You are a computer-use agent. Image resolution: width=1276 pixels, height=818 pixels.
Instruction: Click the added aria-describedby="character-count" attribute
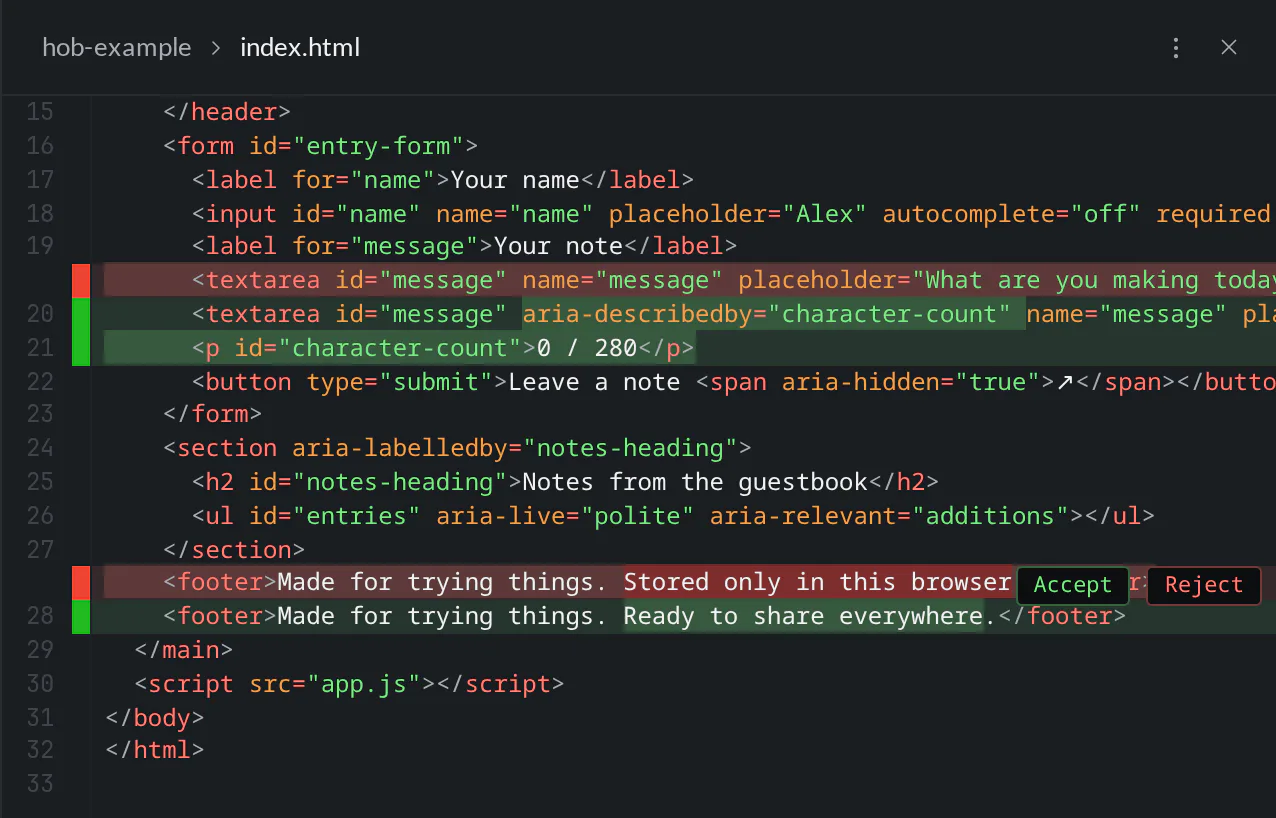click(x=767, y=315)
